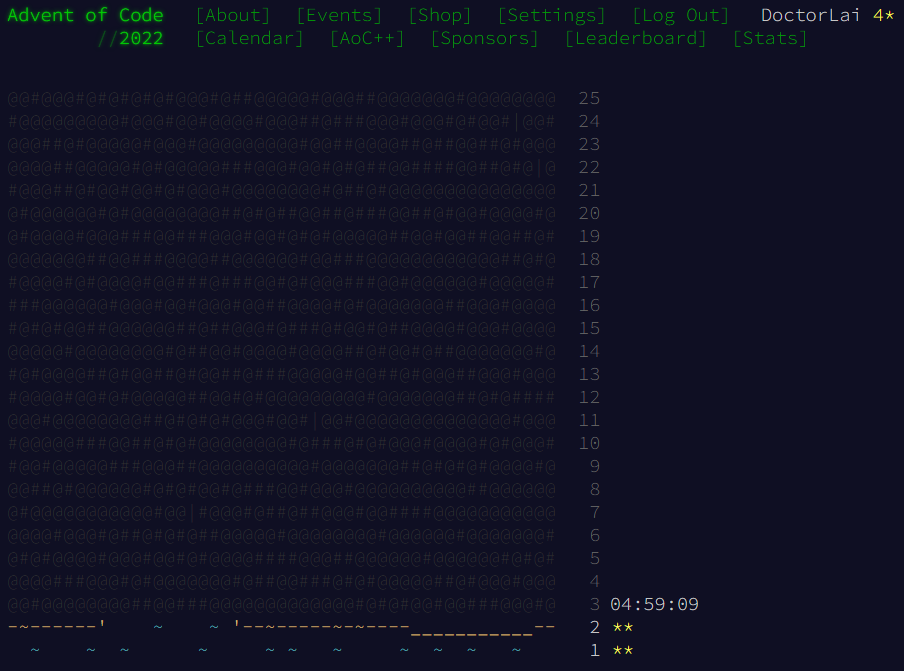Click the calendar number 7
This screenshot has width=904, height=671.
point(595,512)
